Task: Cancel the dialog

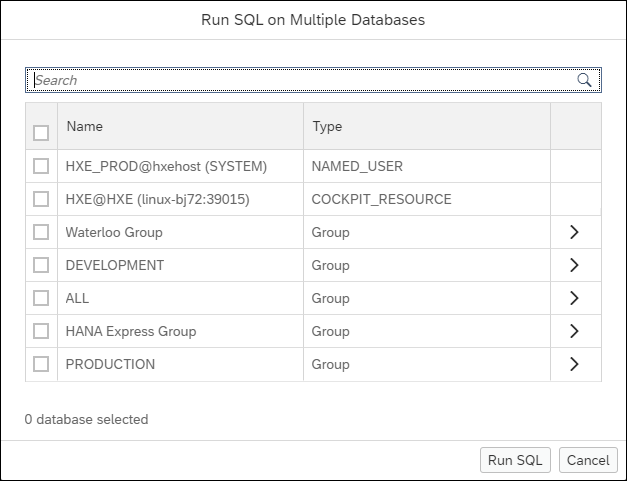Action: pos(588,460)
